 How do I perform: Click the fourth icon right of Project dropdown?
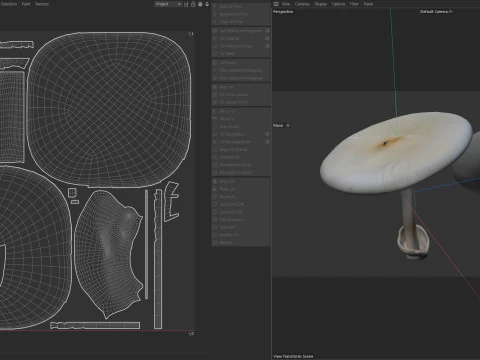(207, 4)
